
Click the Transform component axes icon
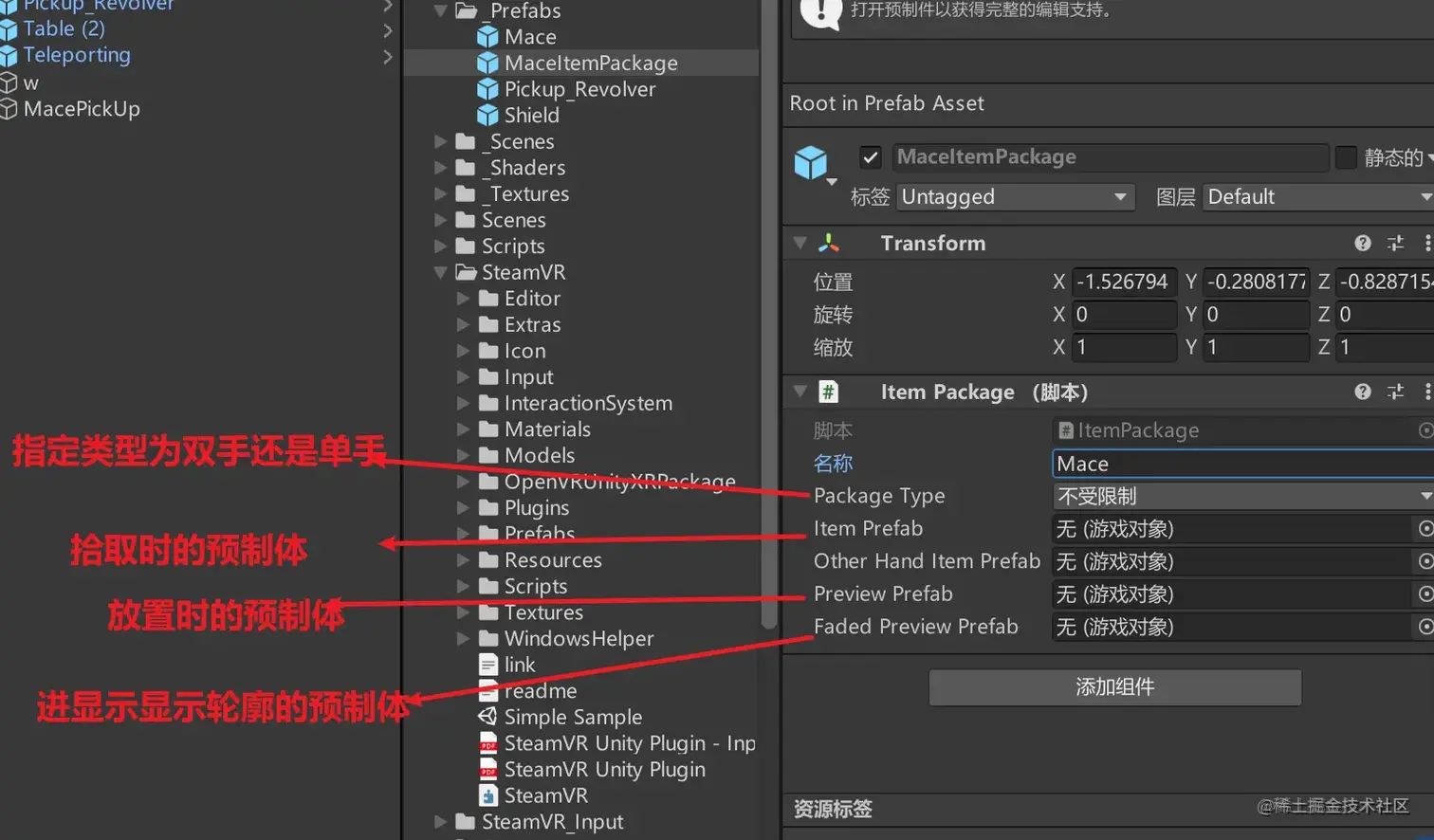click(829, 243)
